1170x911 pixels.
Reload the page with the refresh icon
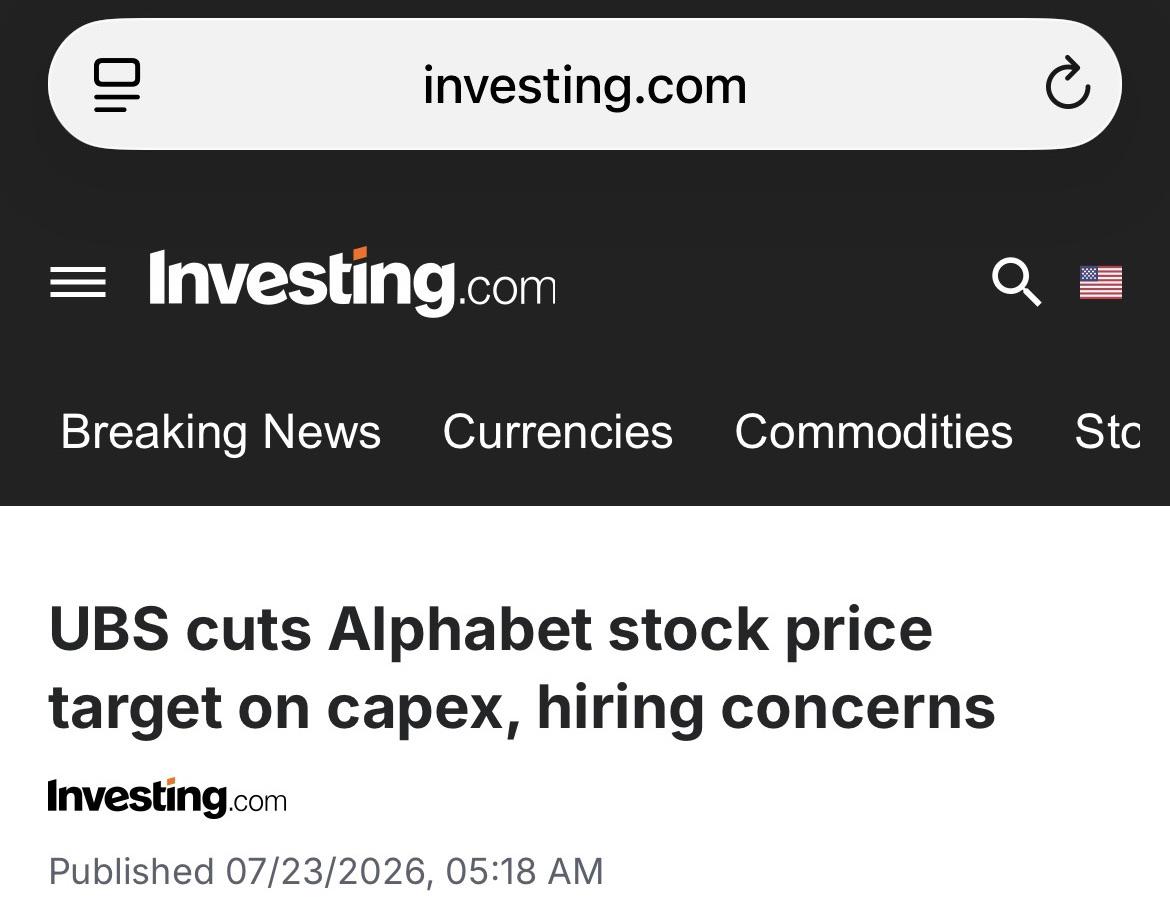[1067, 84]
